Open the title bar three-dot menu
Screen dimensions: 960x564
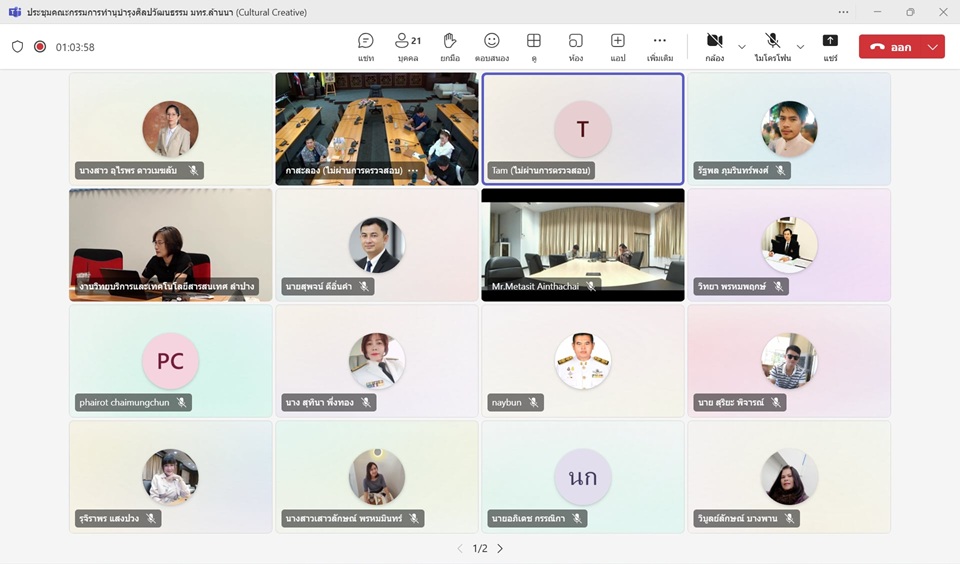[x=843, y=12]
